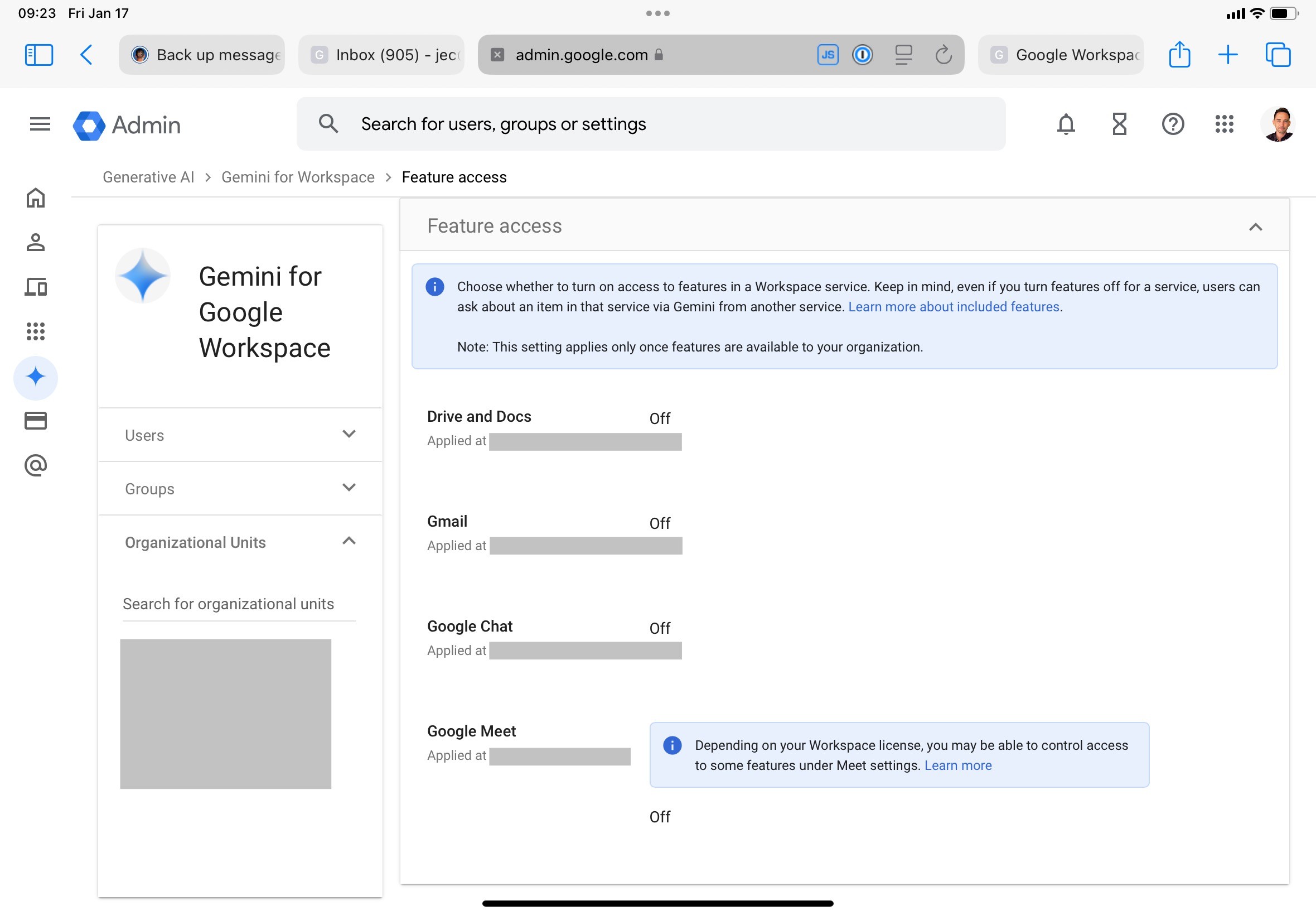The image size is (1316, 915).
Task: Tap the battery status icon
Action: pos(1283,13)
